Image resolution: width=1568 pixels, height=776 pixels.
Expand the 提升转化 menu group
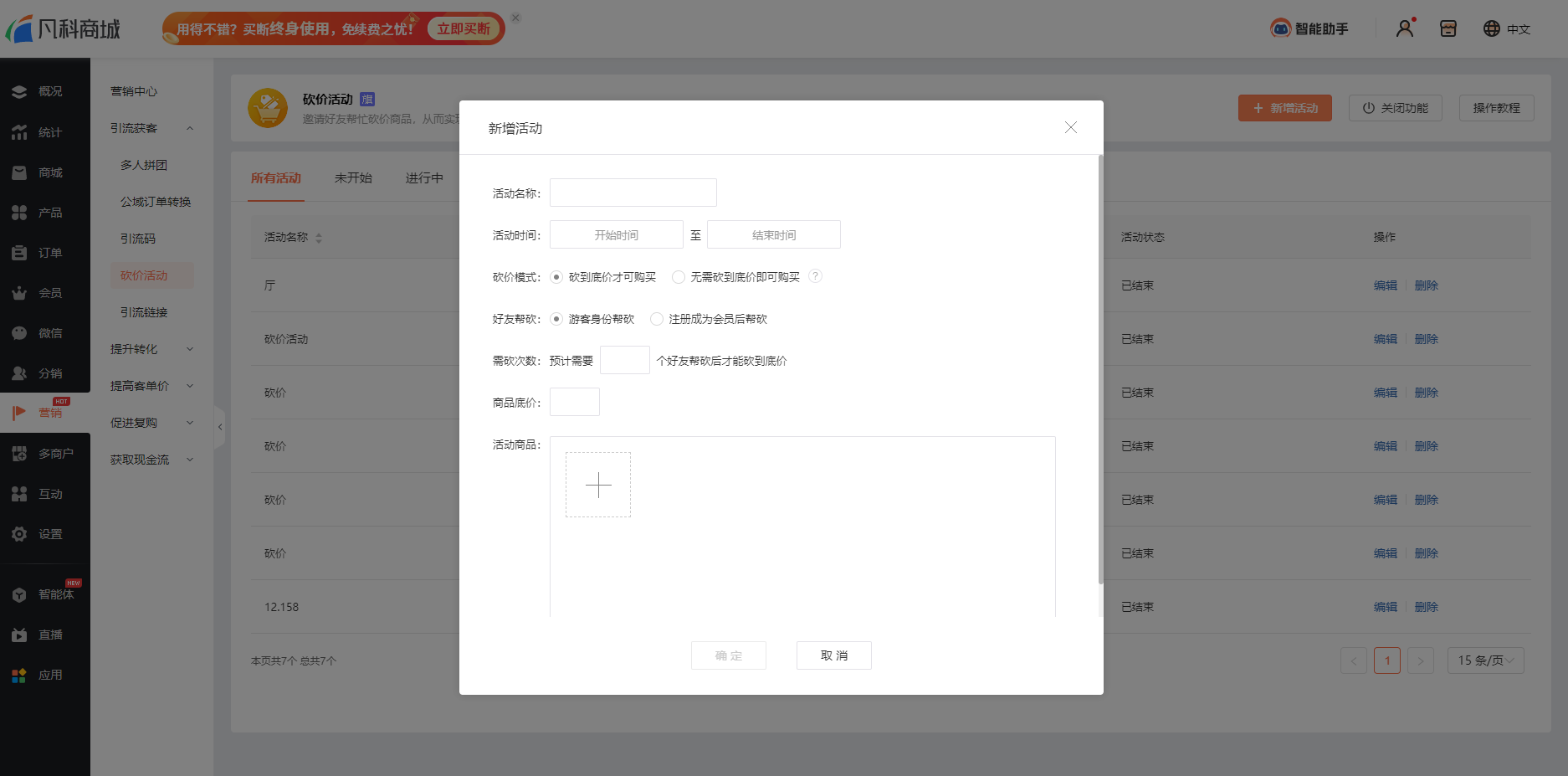click(190, 349)
